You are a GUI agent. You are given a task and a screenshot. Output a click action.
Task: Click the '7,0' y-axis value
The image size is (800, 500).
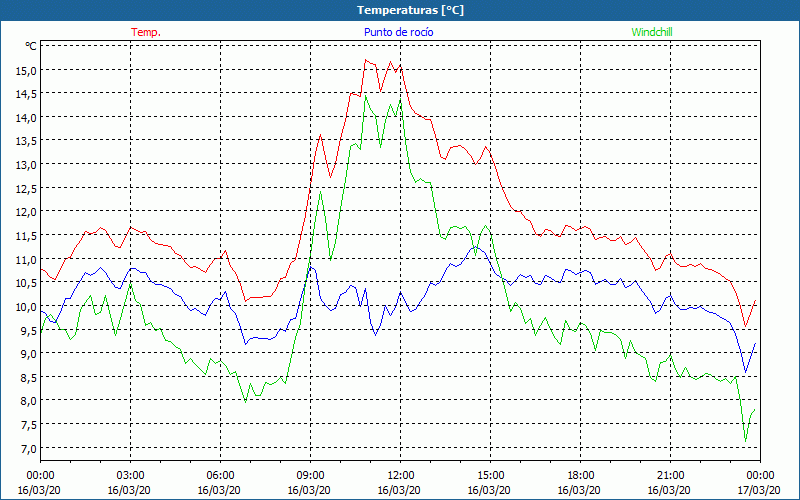click(x=29, y=448)
